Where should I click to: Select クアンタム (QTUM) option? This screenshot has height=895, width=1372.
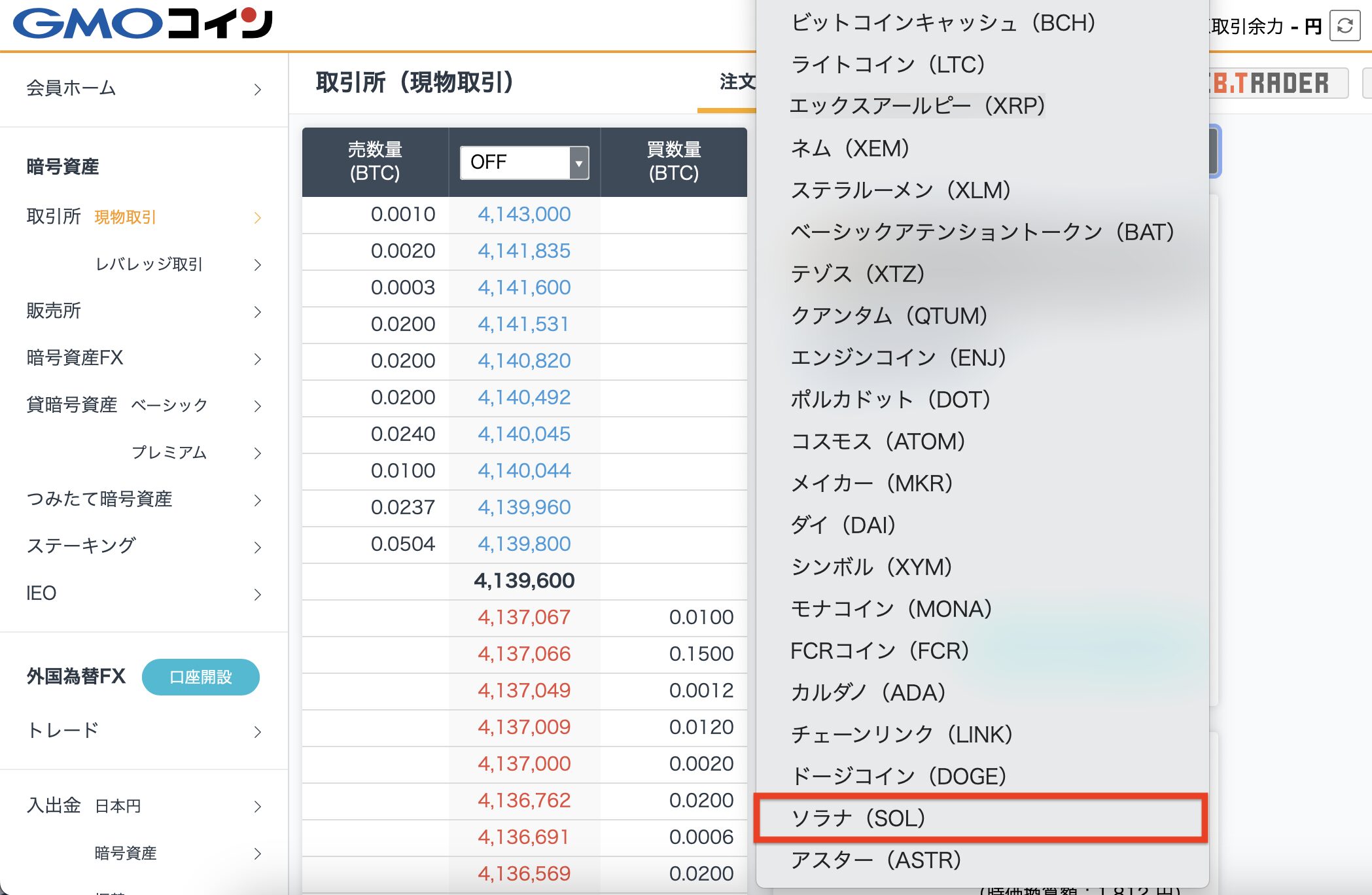coord(982,316)
